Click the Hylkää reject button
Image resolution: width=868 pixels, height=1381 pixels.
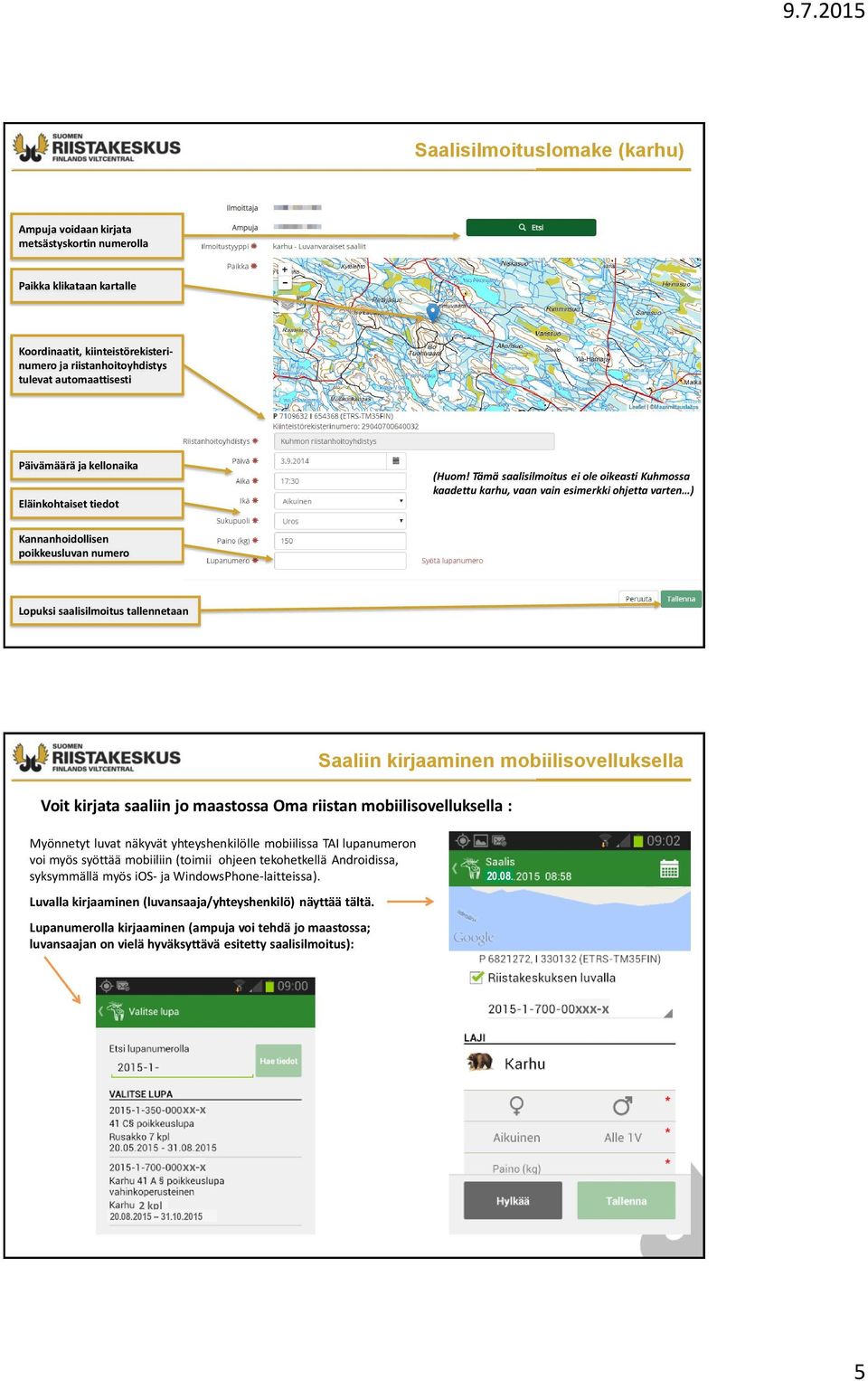point(513,1200)
